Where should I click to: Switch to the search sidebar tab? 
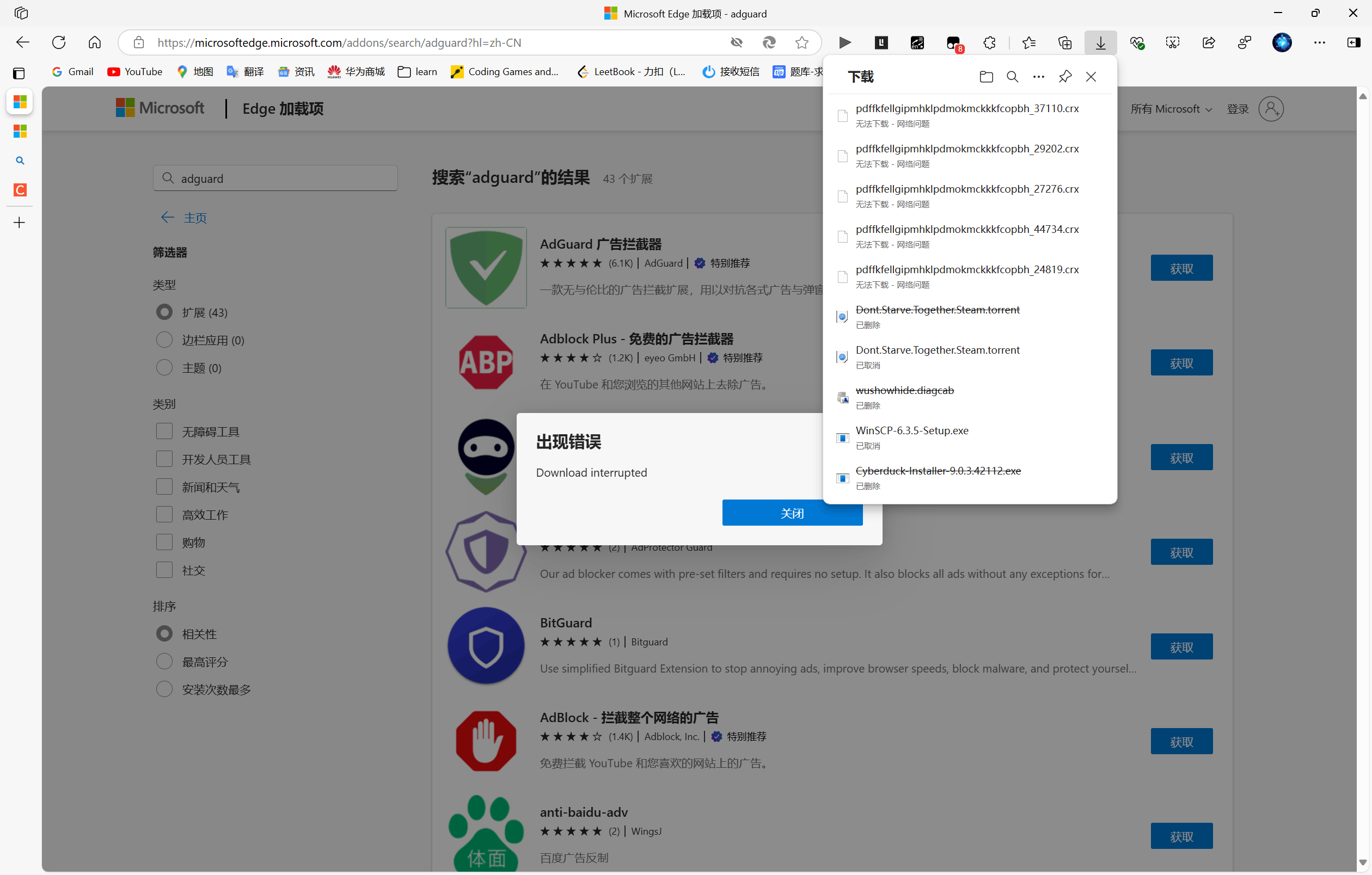pyautogui.click(x=20, y=161)
